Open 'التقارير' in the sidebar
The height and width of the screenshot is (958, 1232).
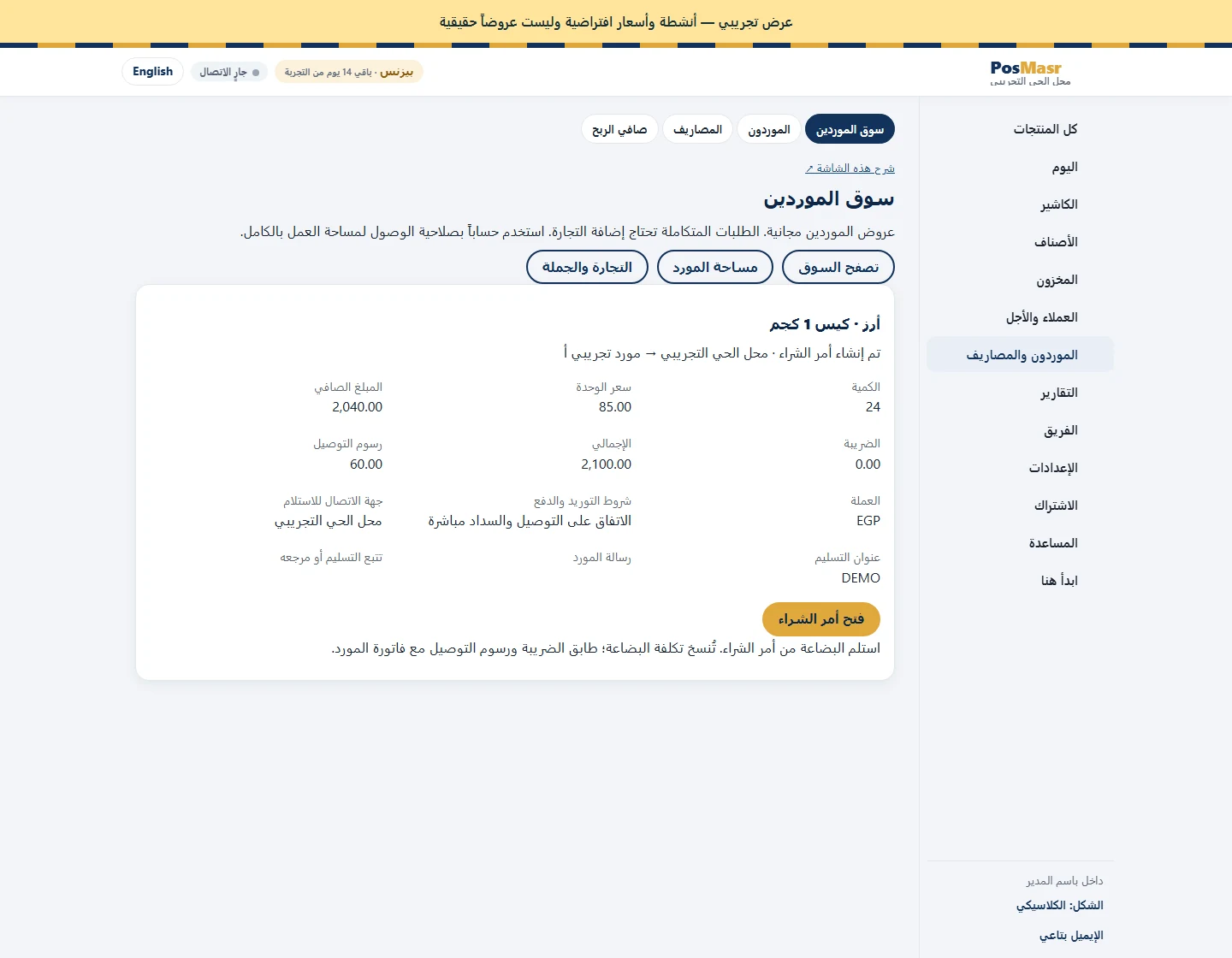point(1020,393)
